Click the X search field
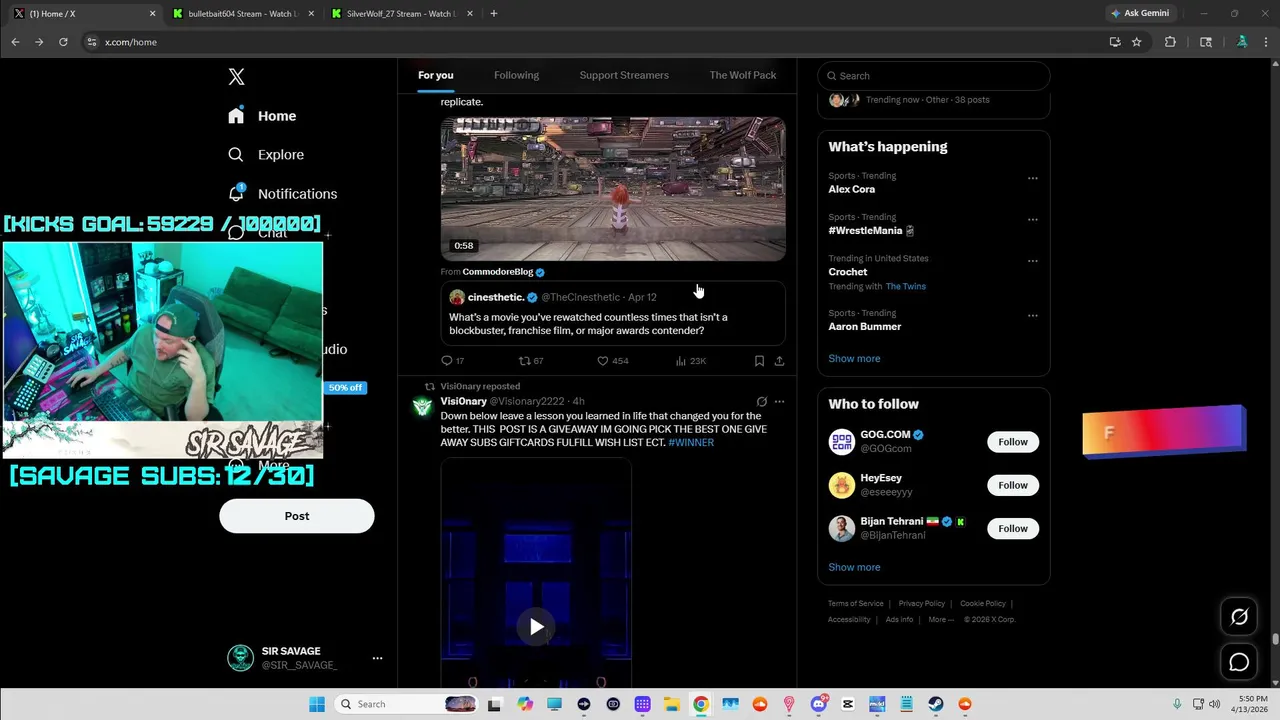This screenshot has height=720, width=1280. pos(934,76)
